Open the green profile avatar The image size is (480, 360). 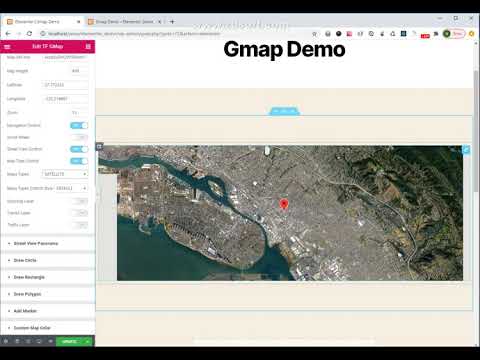tap(447, 34)
